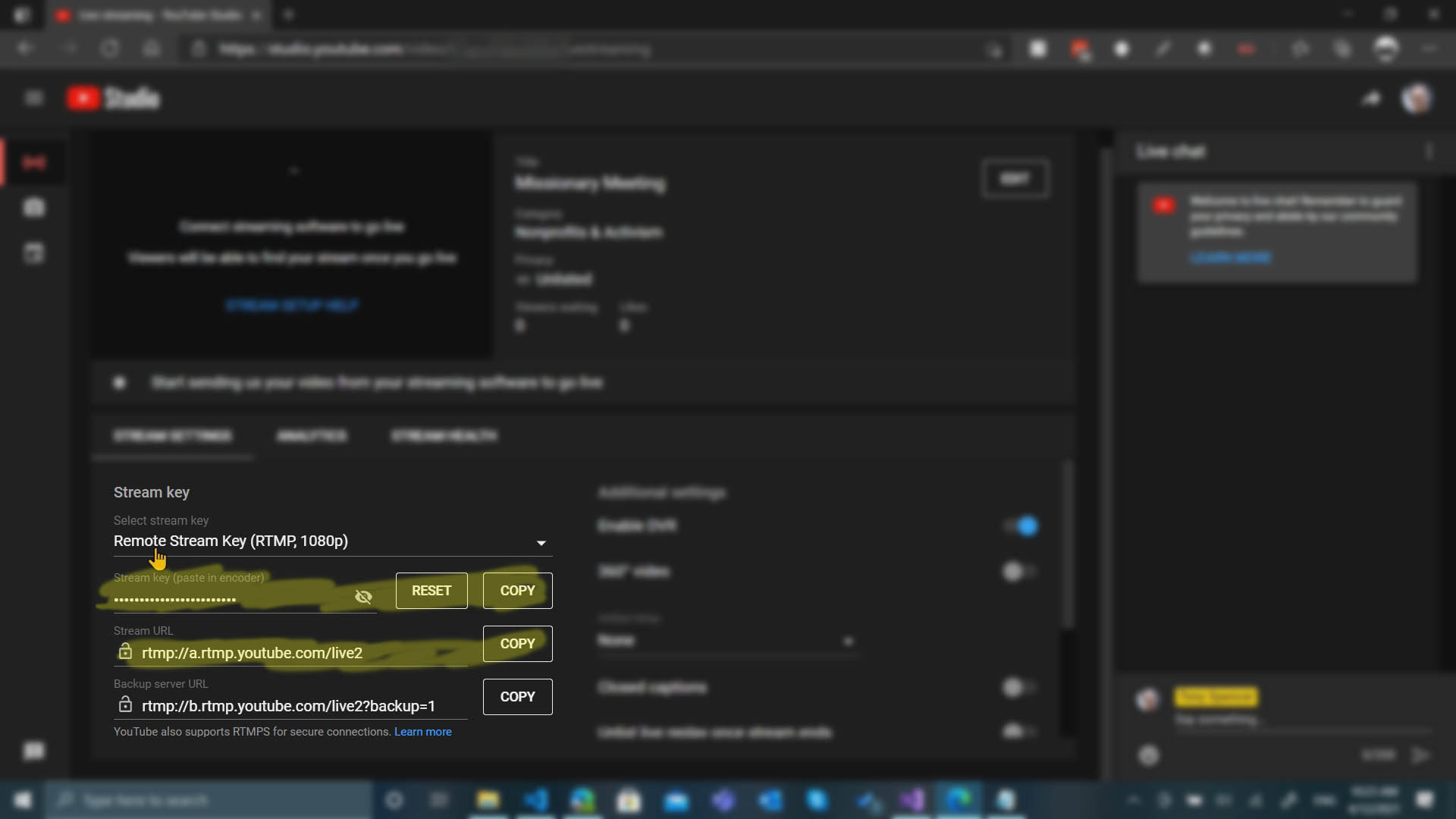Copy the Backup server URL
The height and width of the screenshot is (819, 1456).
(x=517, y=697)
